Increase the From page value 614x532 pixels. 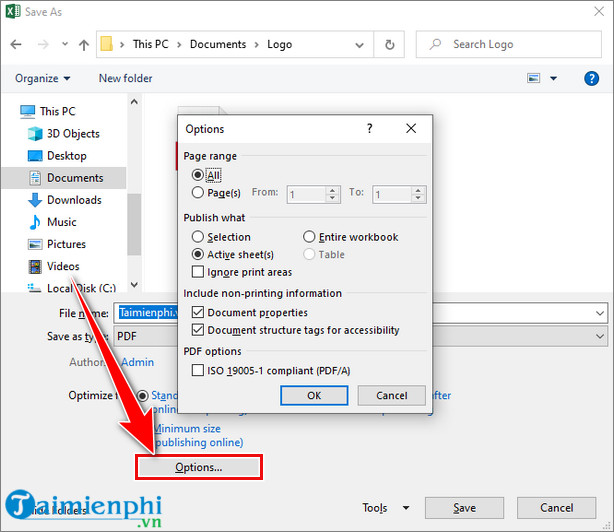click(332, 191)
